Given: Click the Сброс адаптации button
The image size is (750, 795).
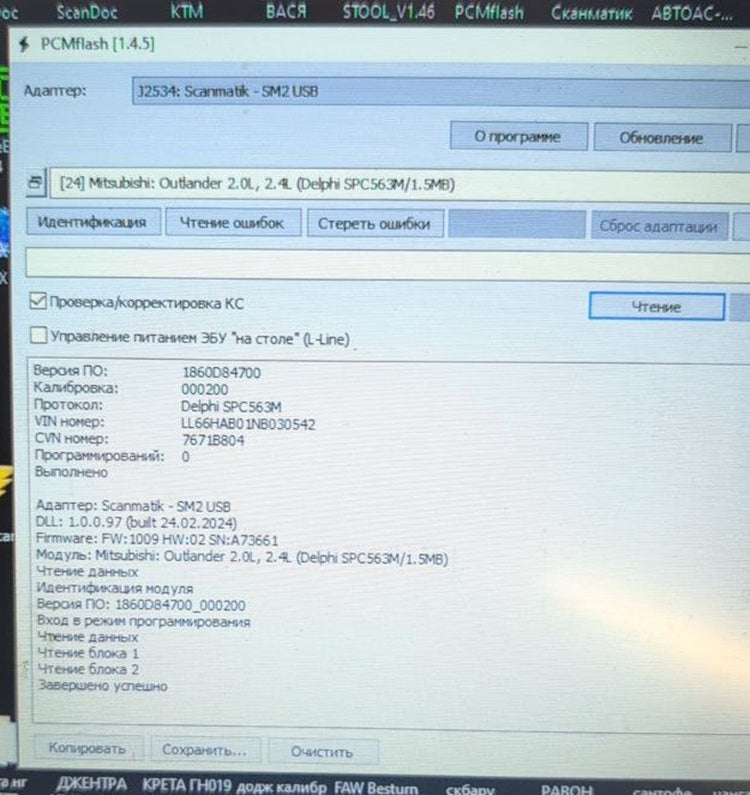Looking at the screenshot, I should tap(659, 226).
